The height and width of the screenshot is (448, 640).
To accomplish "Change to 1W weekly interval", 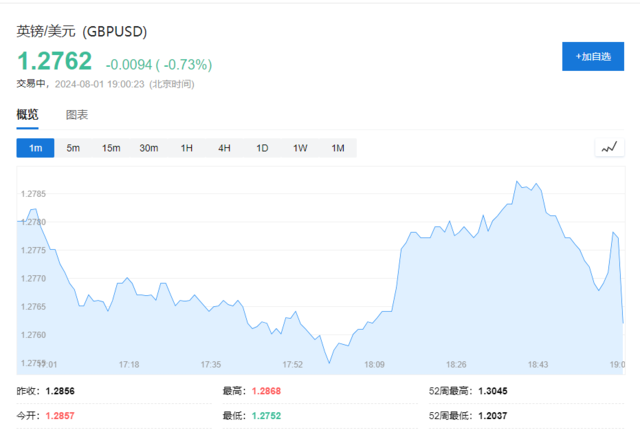I will point(300,148).
